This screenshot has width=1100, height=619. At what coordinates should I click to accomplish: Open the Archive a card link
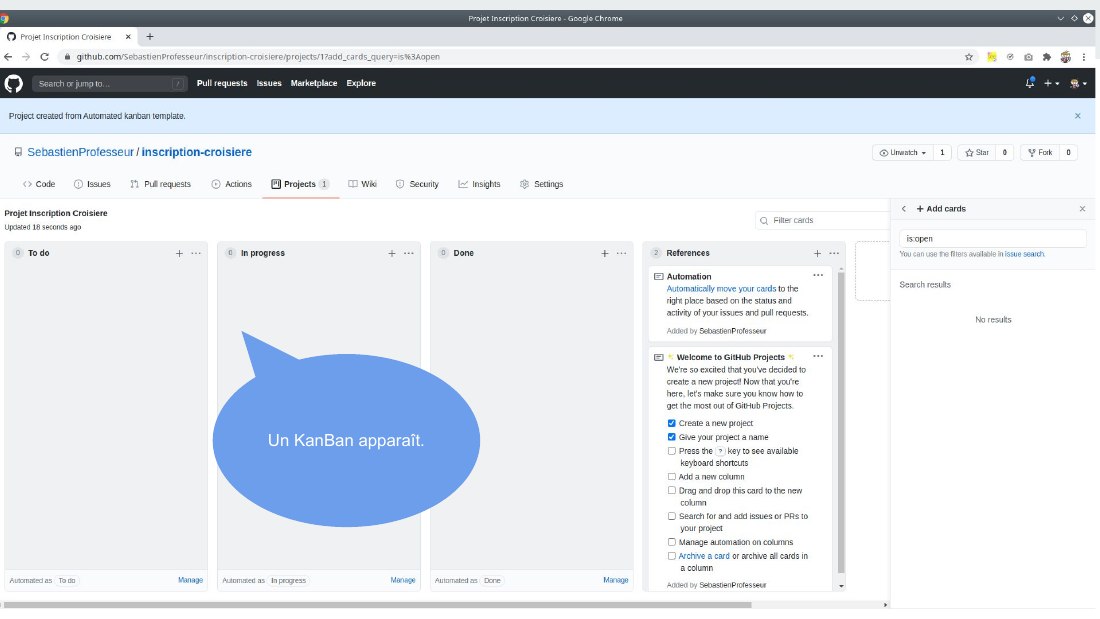(x=704, y=556)
